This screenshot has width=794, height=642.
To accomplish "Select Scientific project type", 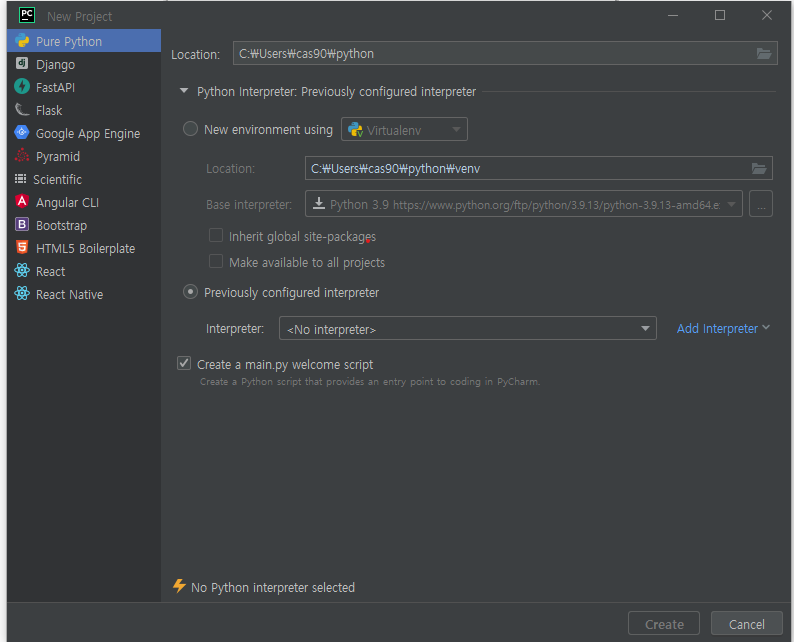I will pos(84,179).
